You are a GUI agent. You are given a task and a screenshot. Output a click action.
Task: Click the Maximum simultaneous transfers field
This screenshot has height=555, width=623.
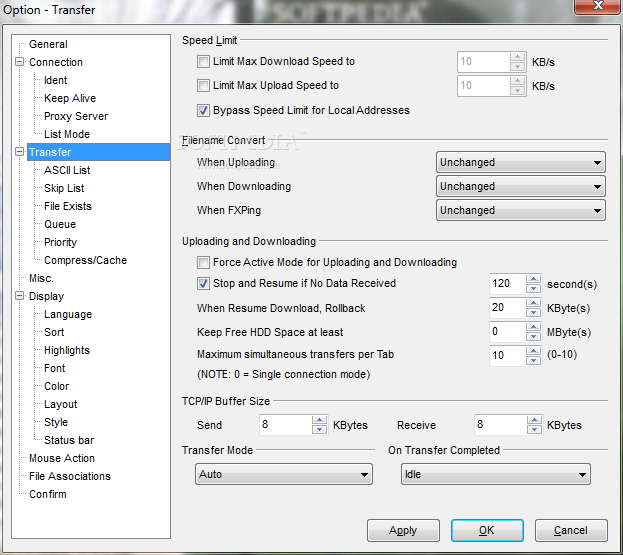pyautogui.click(x=508, y=356)
